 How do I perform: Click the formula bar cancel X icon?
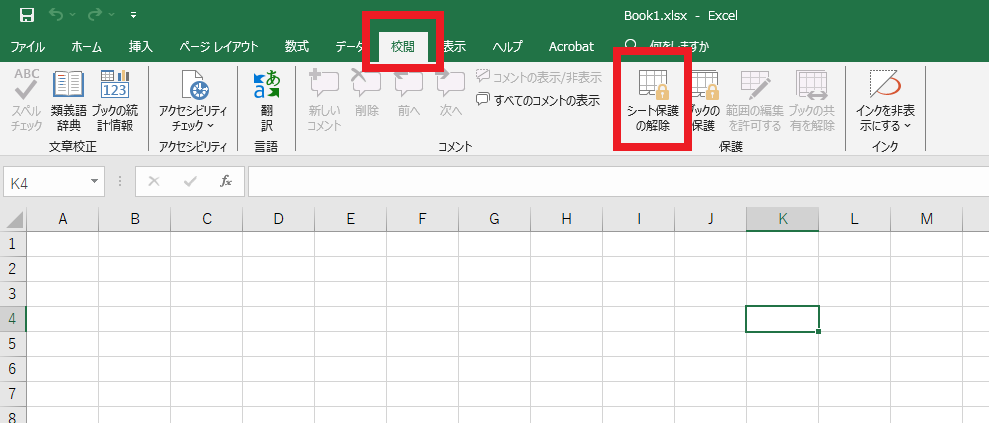click(x=154, y=182)
